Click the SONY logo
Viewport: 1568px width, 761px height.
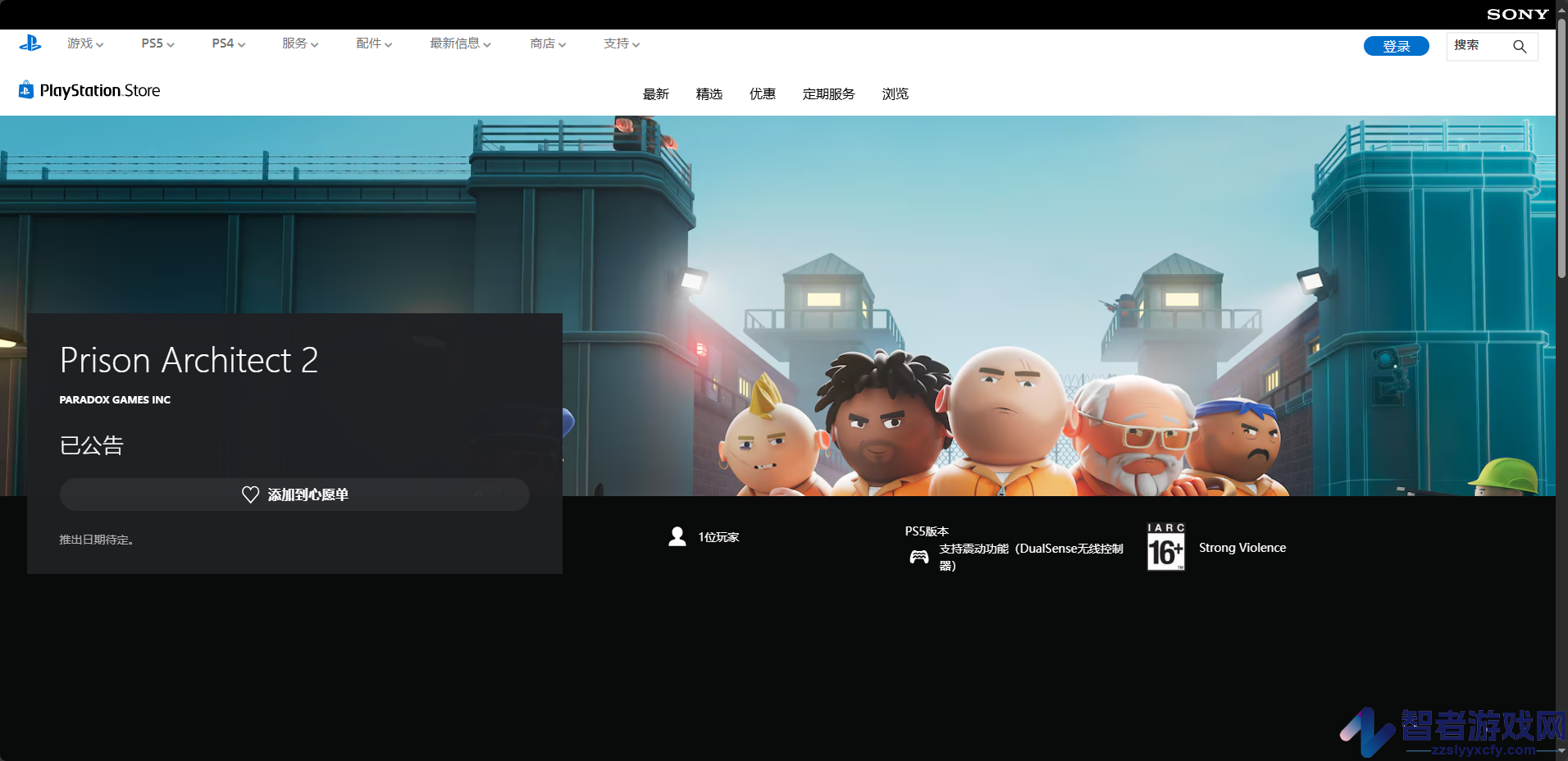click(1517, 14)
